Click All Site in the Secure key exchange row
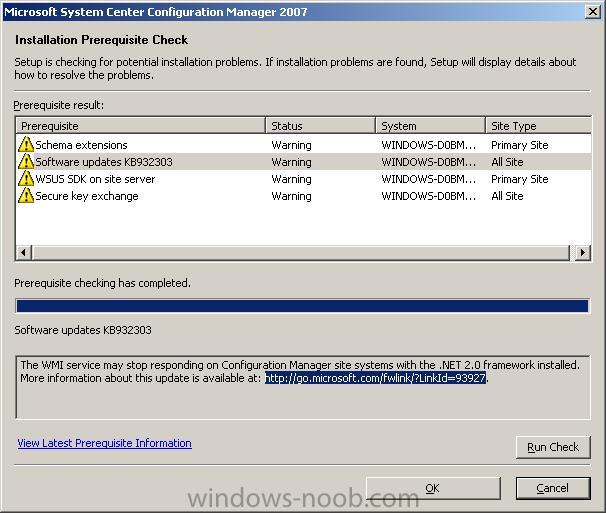 point(507,196)
